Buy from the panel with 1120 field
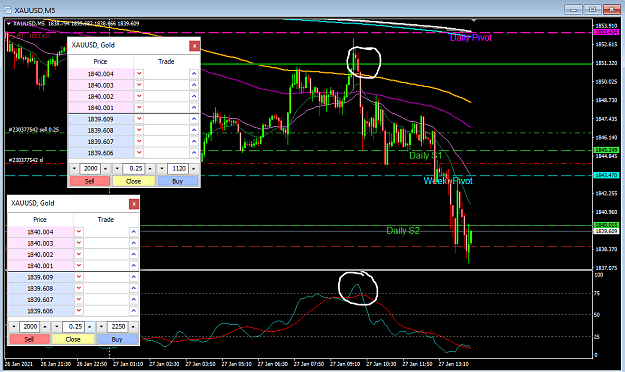The image size is (625, 372). coord(178,181)
